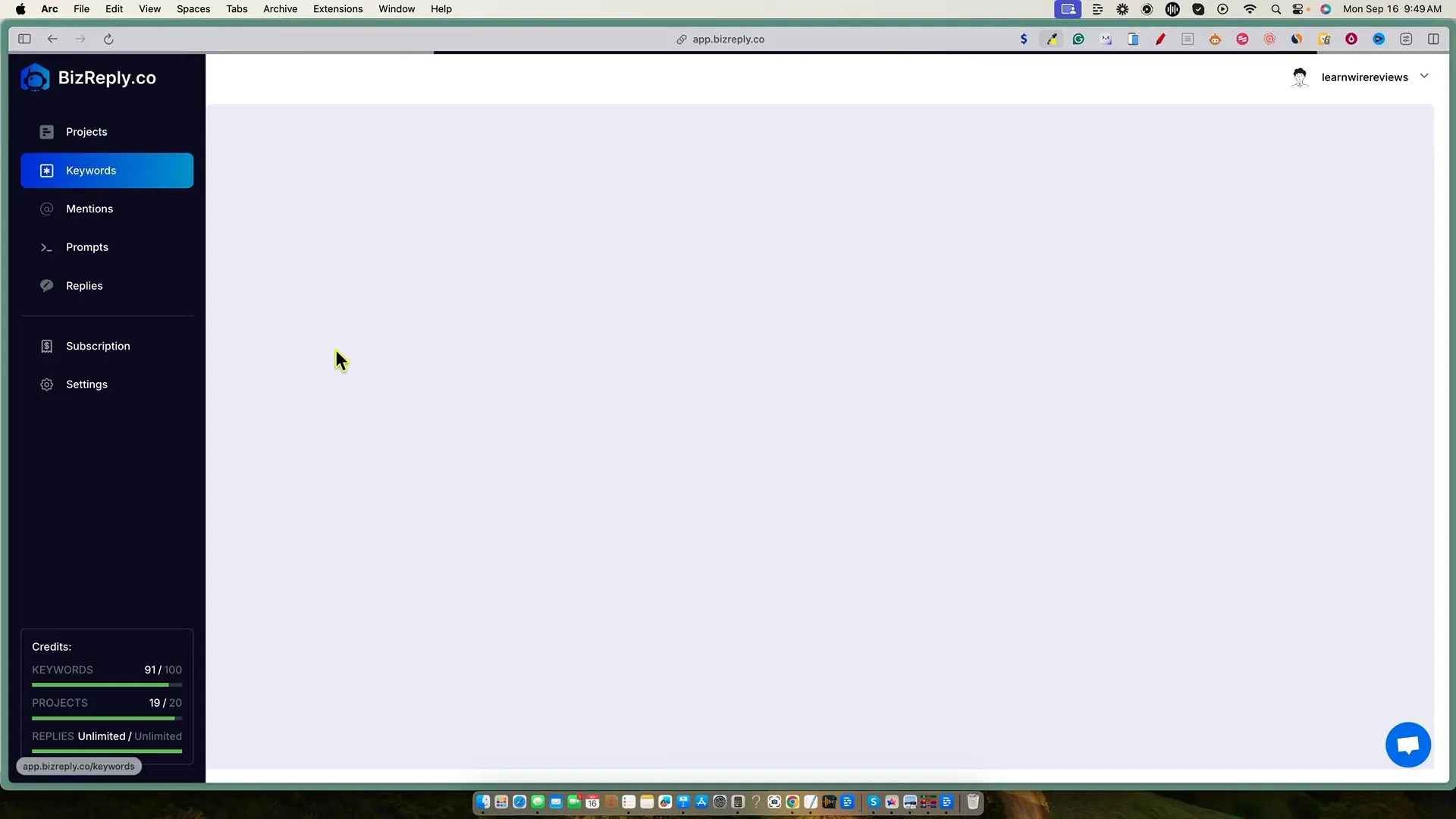The width and height of the screenshot is (1456, 819).
Task: Toggle split view icon in toolbar
Action: pos(1433,39)
